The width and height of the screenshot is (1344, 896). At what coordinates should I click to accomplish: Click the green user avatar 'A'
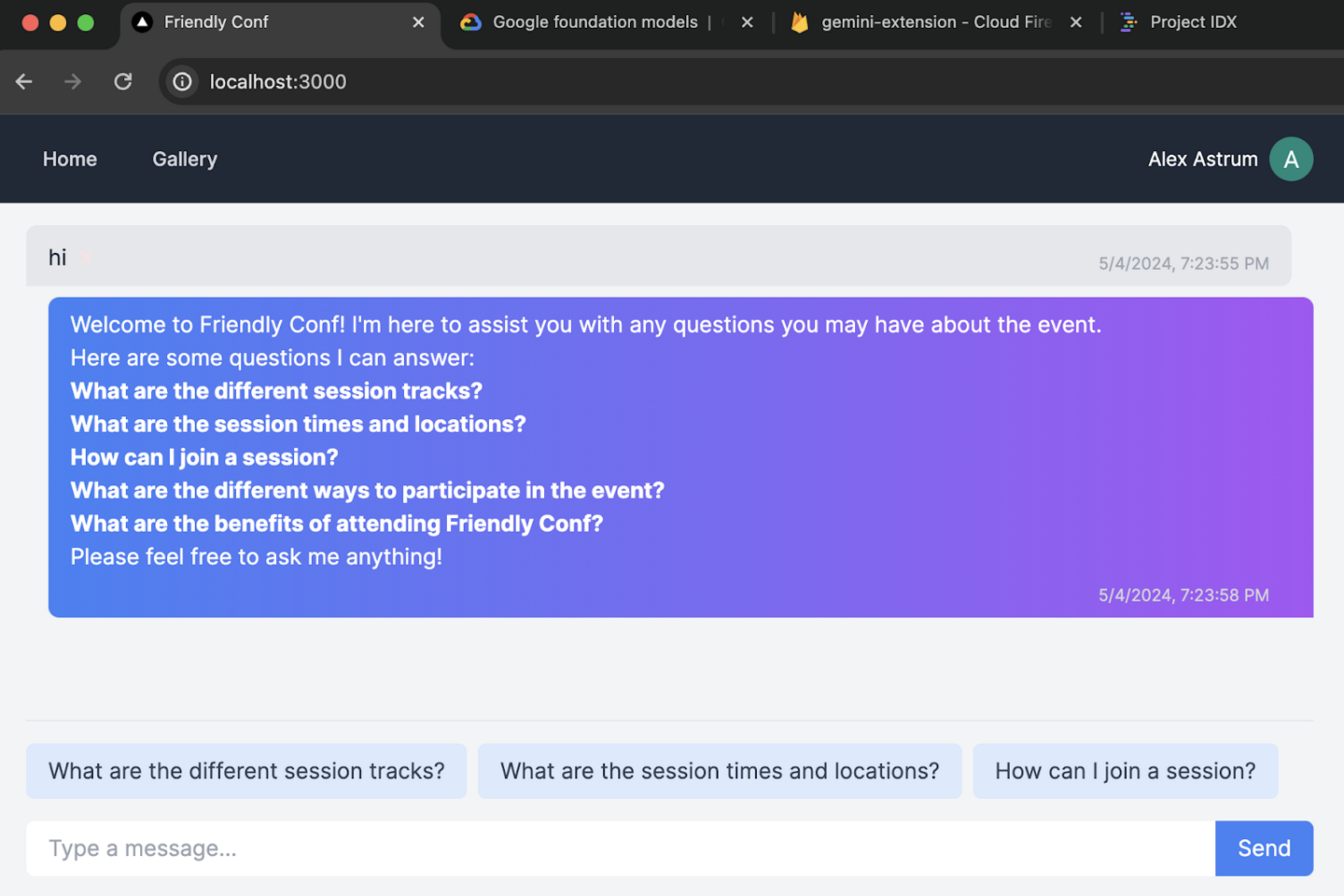(x=1291, y=160)
